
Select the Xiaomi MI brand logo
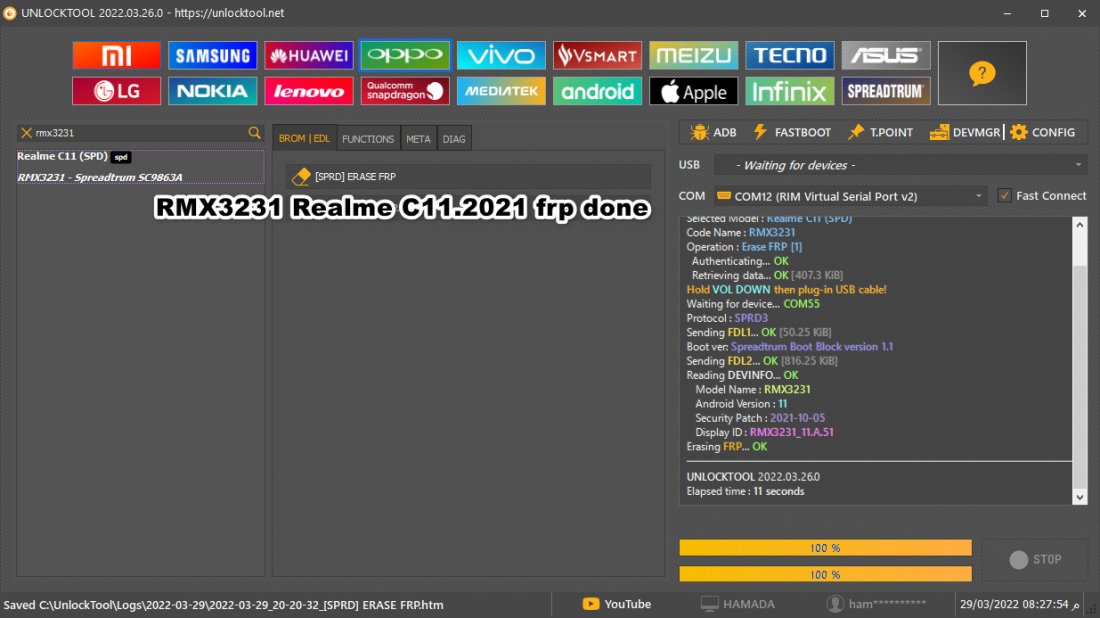pos(116,55)
